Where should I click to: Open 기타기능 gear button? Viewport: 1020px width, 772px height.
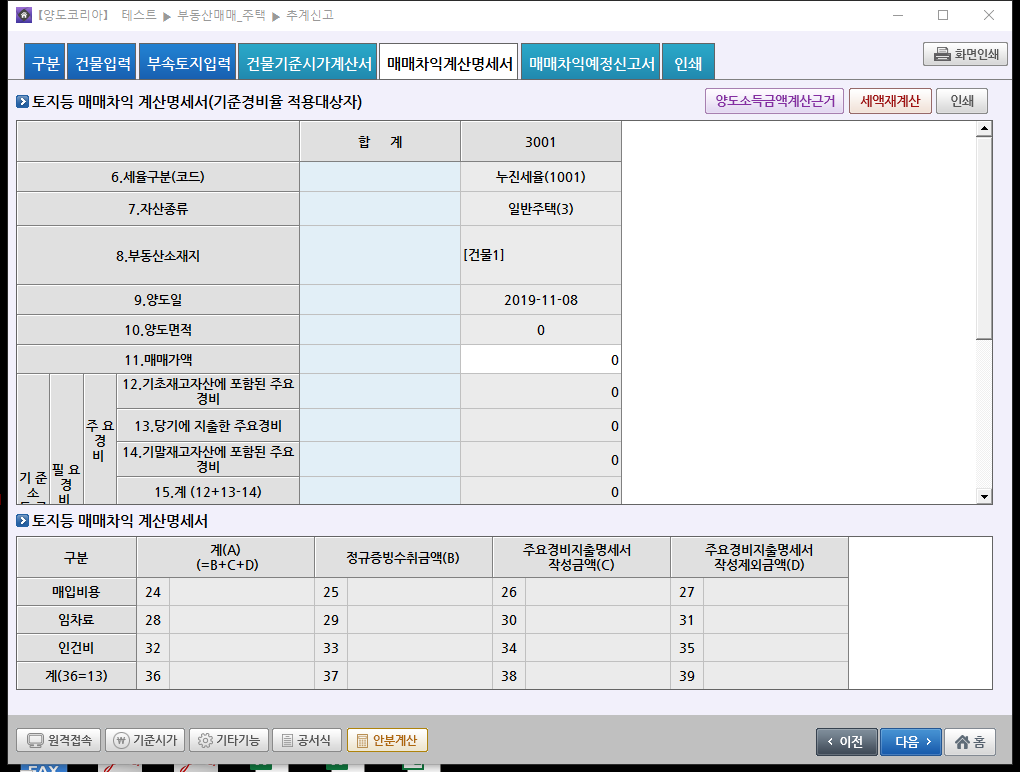point(228,740)
